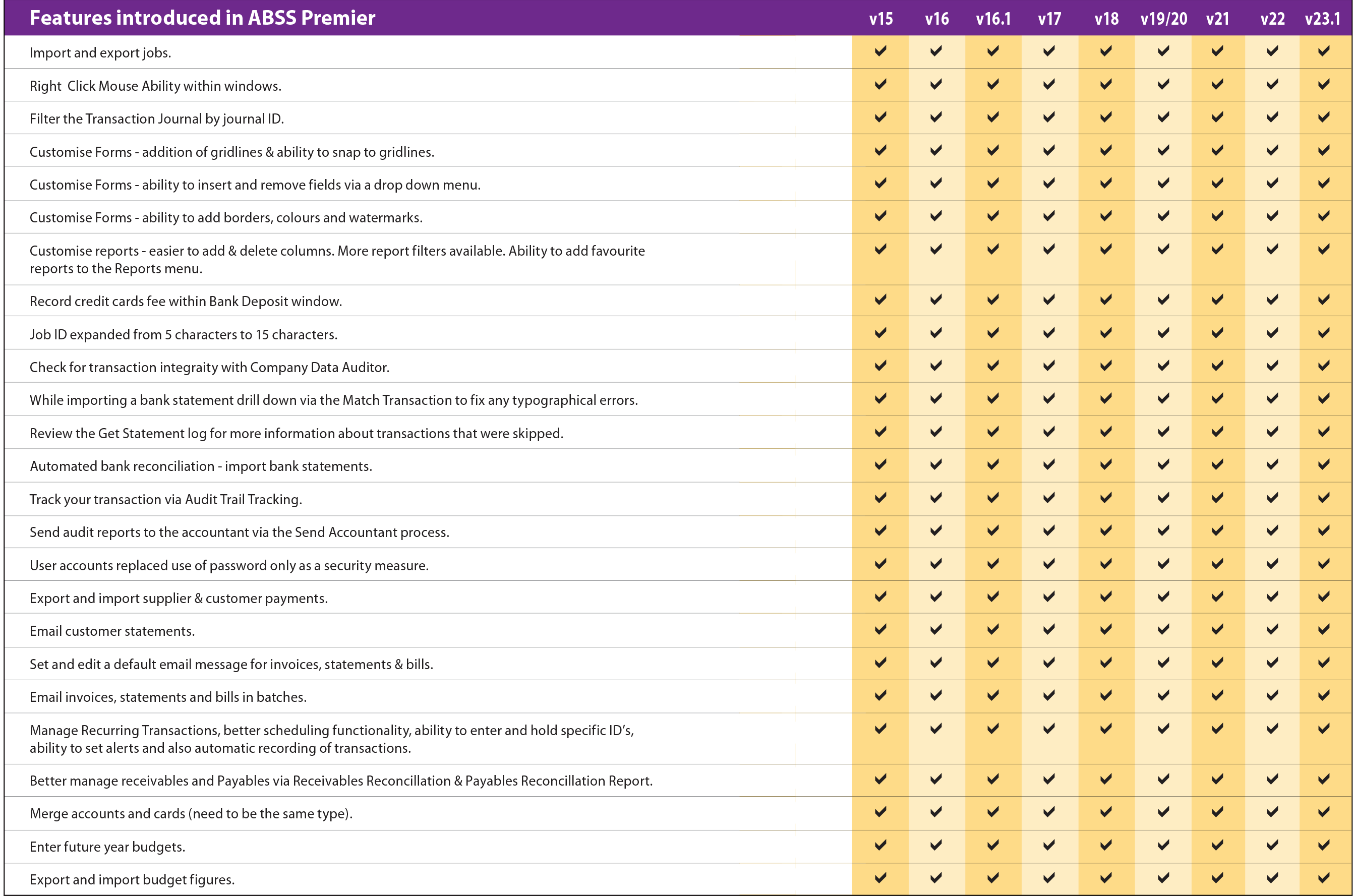Select the v23.1 column header

coord(1322,19)
